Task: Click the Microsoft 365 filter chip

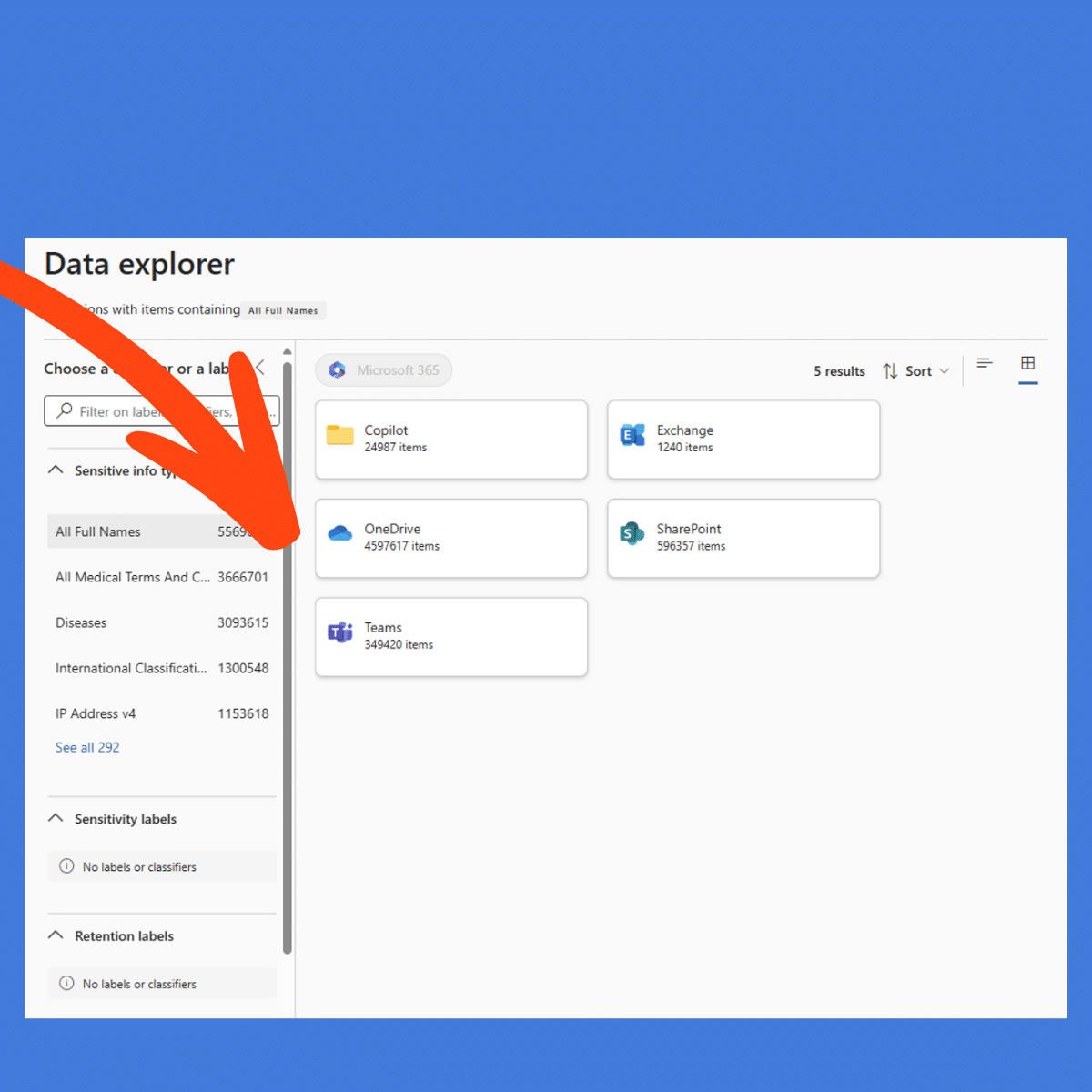Action: click(384, 370)
